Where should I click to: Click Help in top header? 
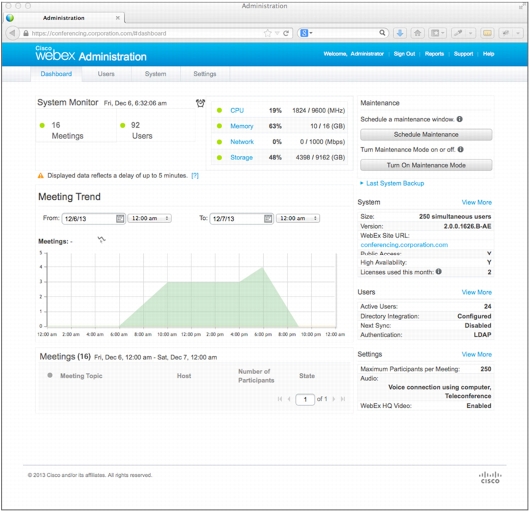(x=488, y=54)
